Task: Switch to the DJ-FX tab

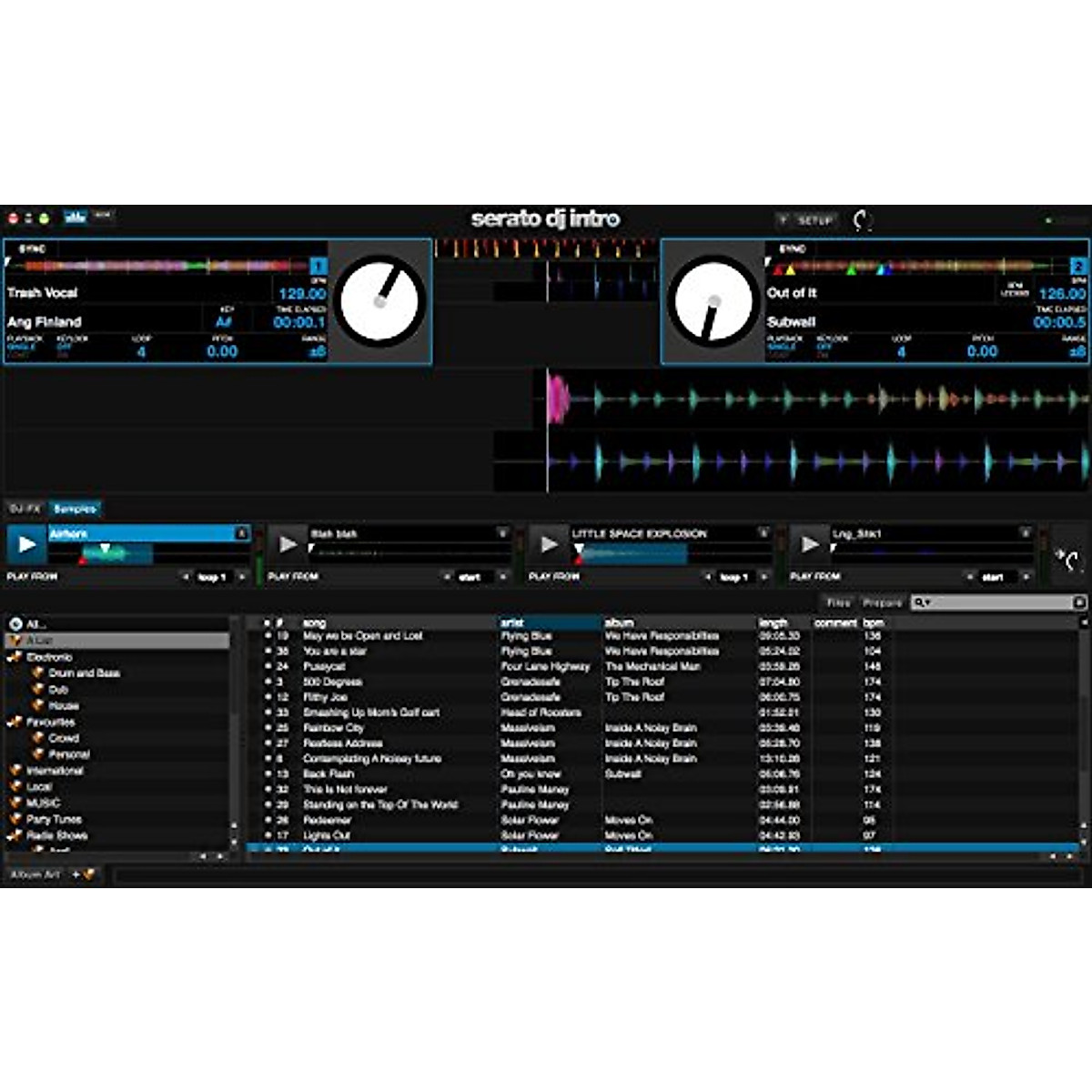Action: point(24,510)
